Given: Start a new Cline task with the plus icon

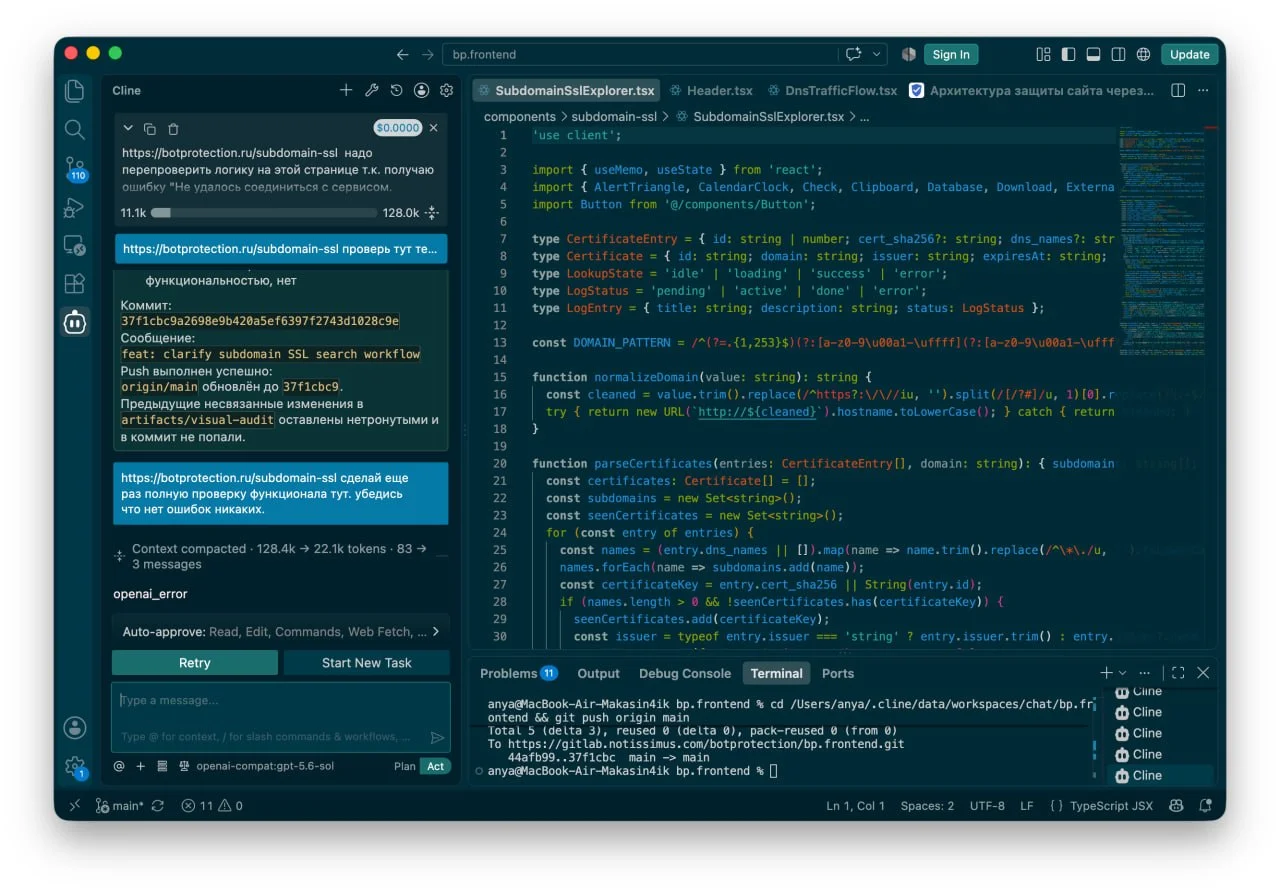Looking at the screenshot, I should coord(346,90).
